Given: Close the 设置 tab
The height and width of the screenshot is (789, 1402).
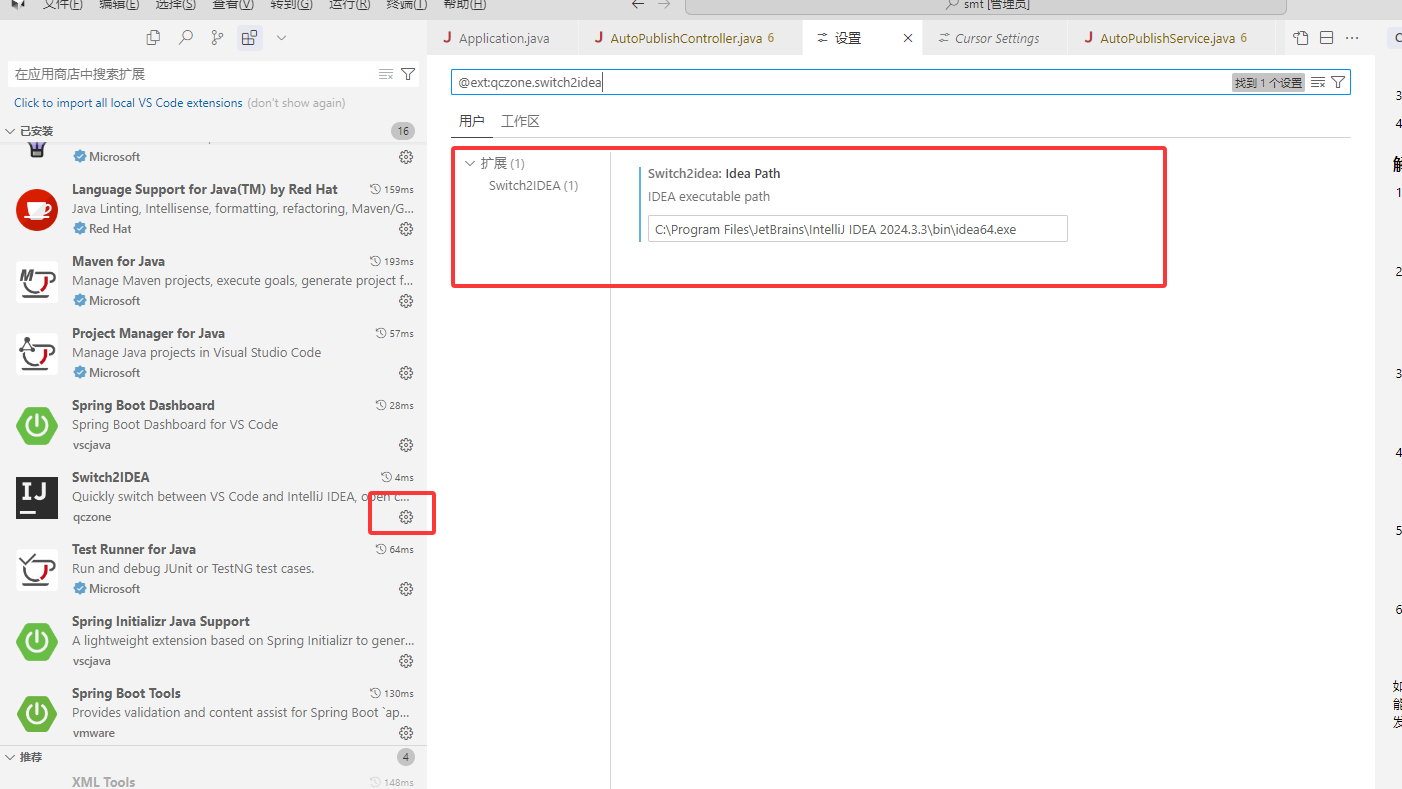Looking at the screenshot, I should click(x=908, y=38).
